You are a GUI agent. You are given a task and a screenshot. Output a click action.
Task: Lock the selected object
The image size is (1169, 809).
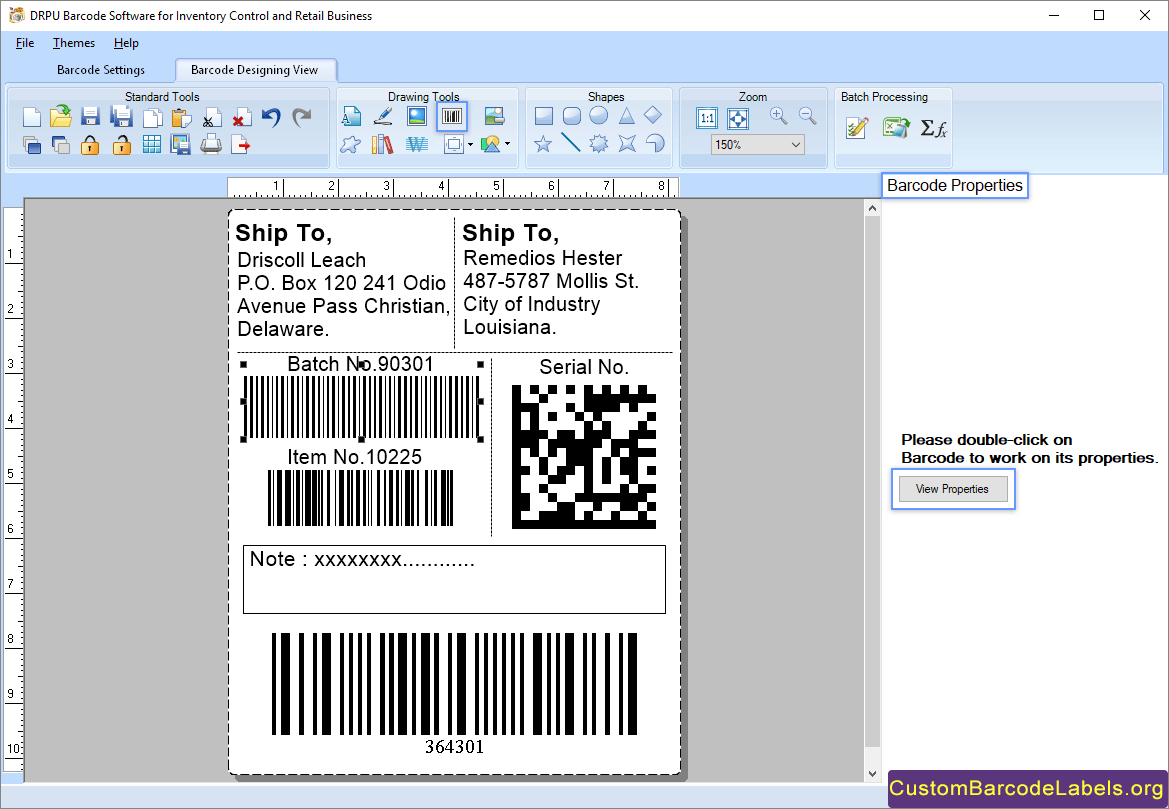coord(90,144)
